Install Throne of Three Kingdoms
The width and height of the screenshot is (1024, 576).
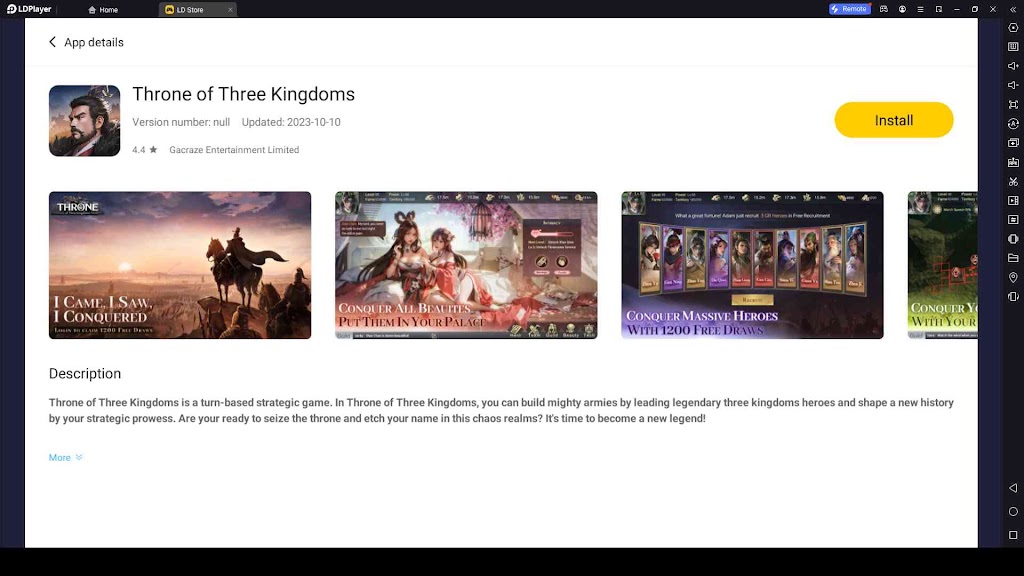(893, 120)
